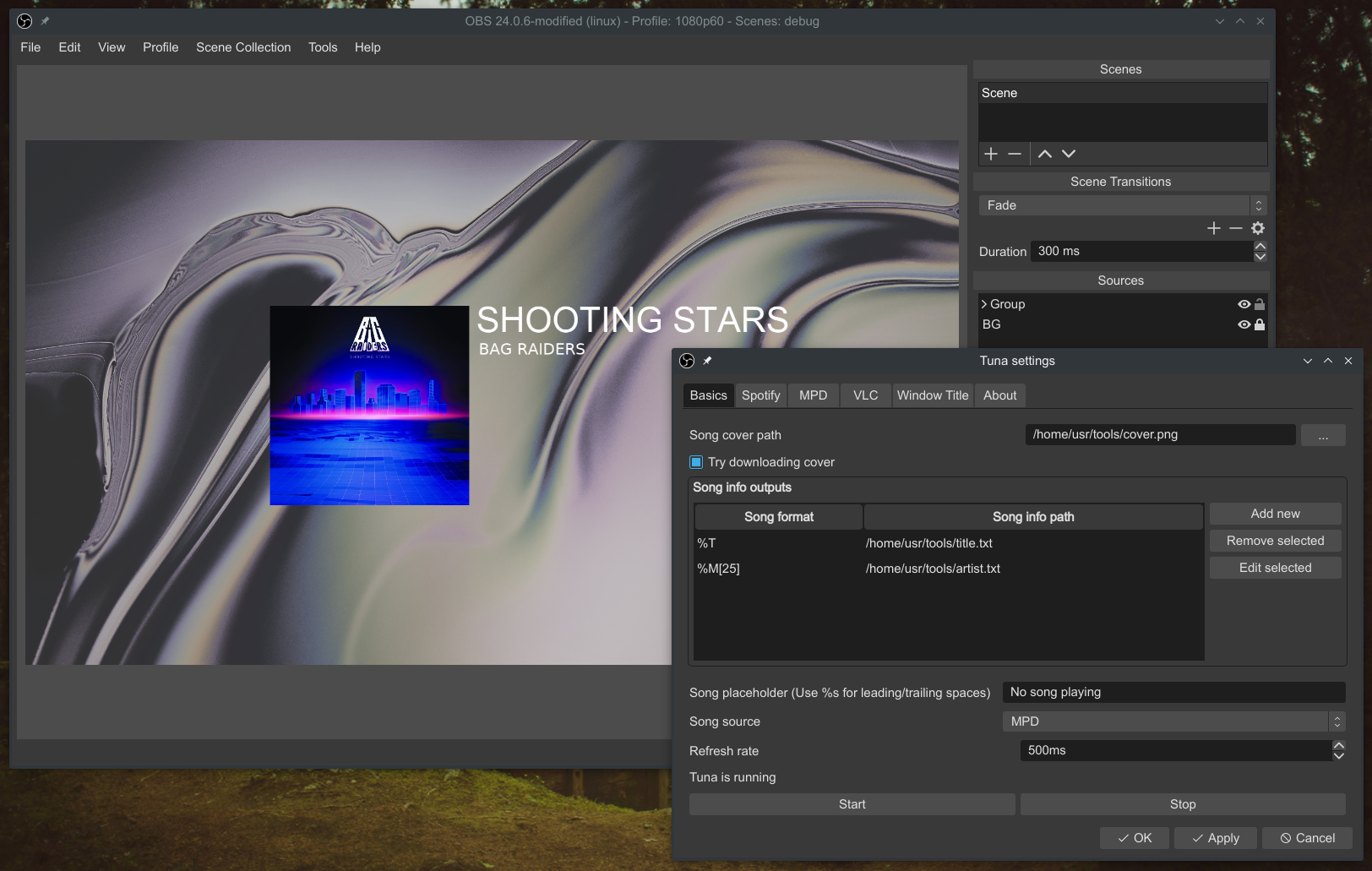
Task: Uncheck Try downloading cover
Action: pos(696,462)
